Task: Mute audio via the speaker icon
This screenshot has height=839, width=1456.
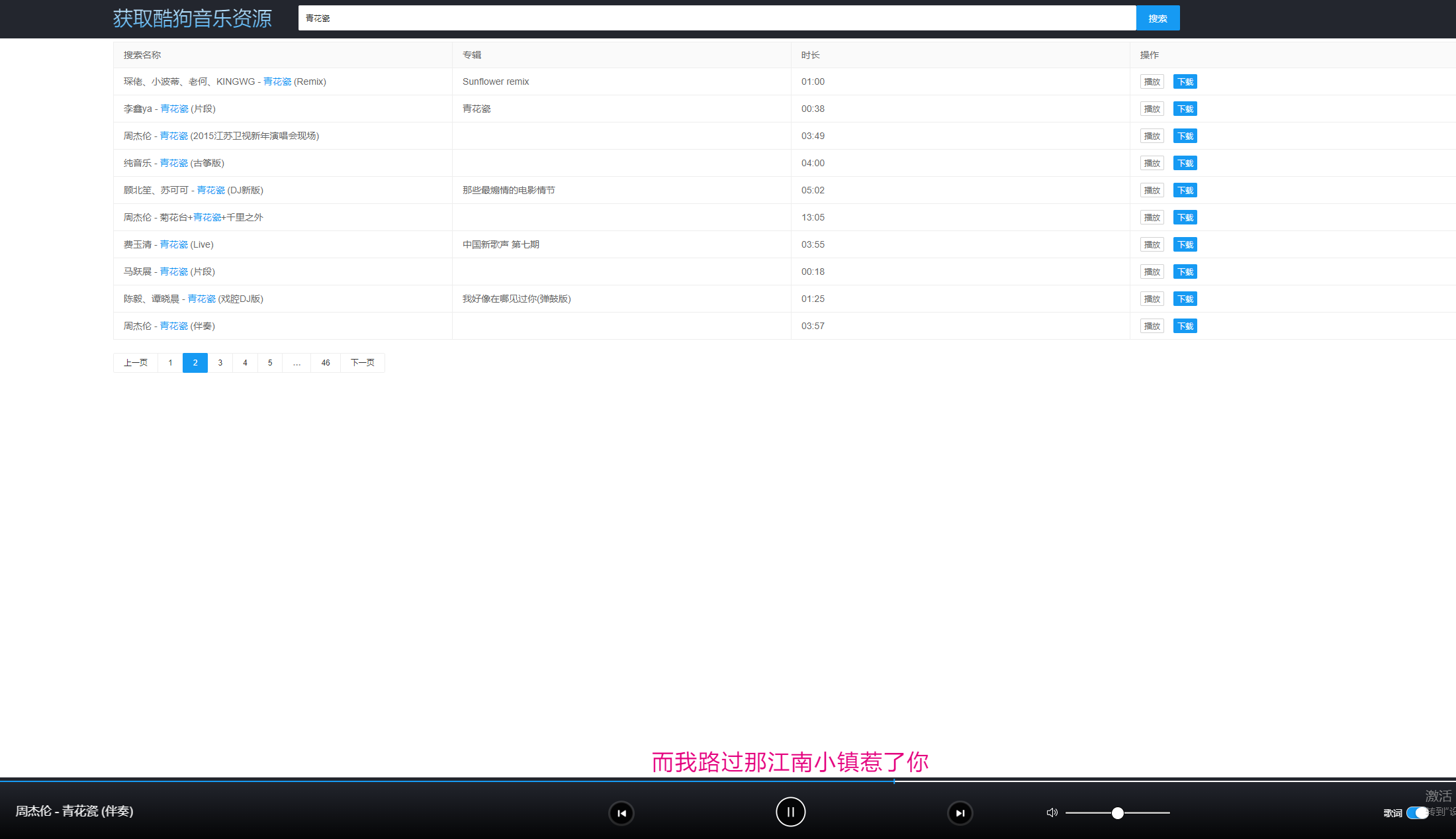Action: (1052, 813)
